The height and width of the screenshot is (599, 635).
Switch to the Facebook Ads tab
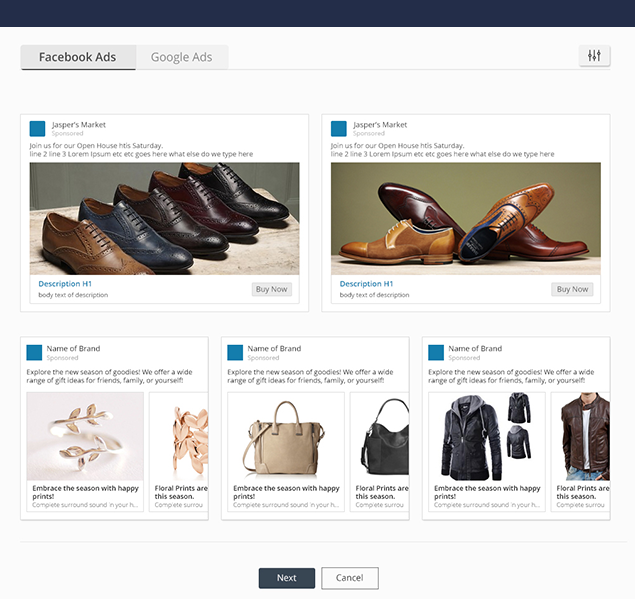point(78,57)
